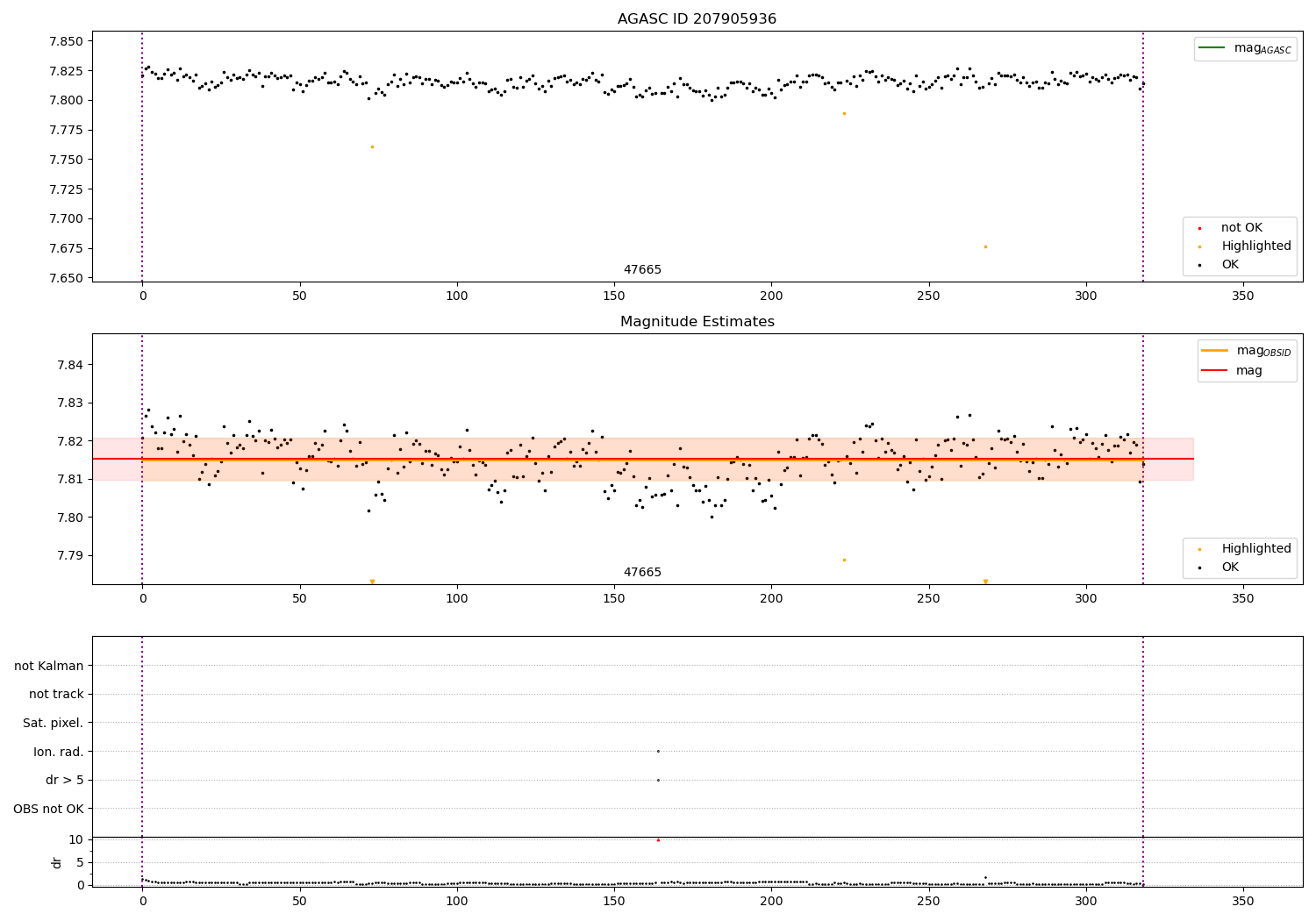
Task: Click the '7.800' y-axis tick in top plot
Action: 66,100
